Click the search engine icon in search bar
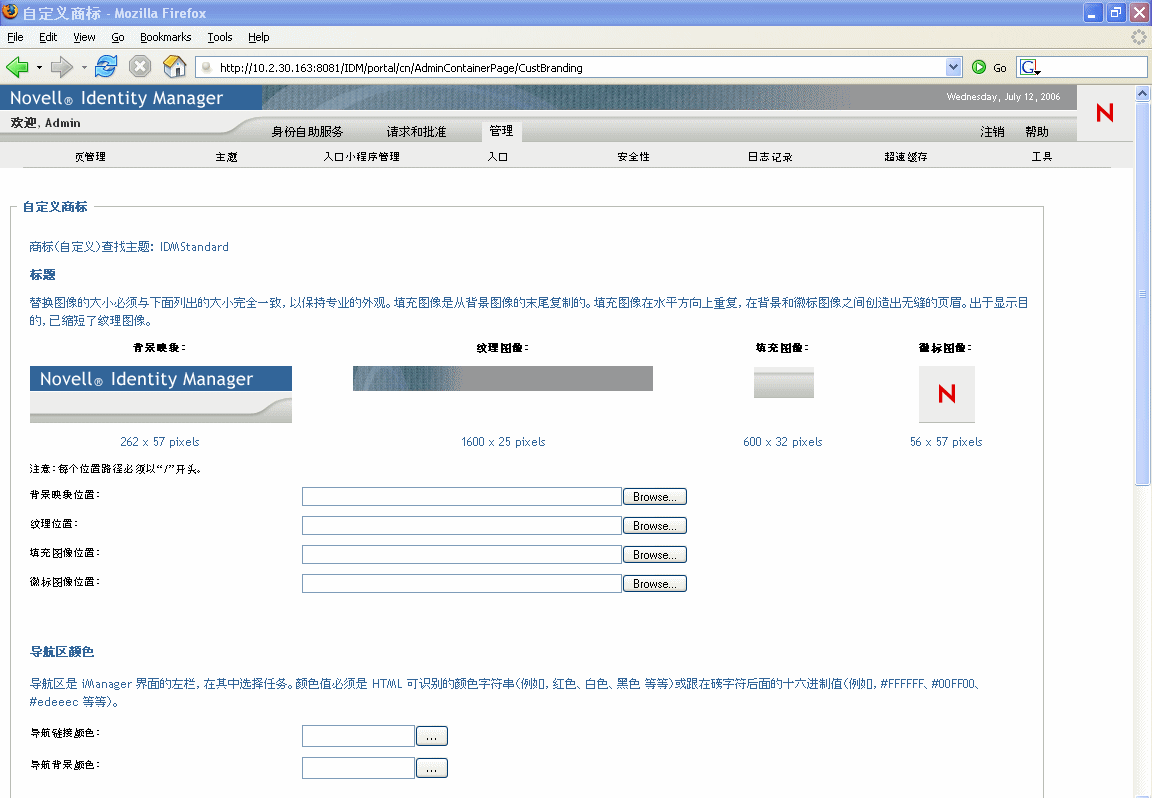Viewport: 1152px width, 798px height. (1029, 66)
